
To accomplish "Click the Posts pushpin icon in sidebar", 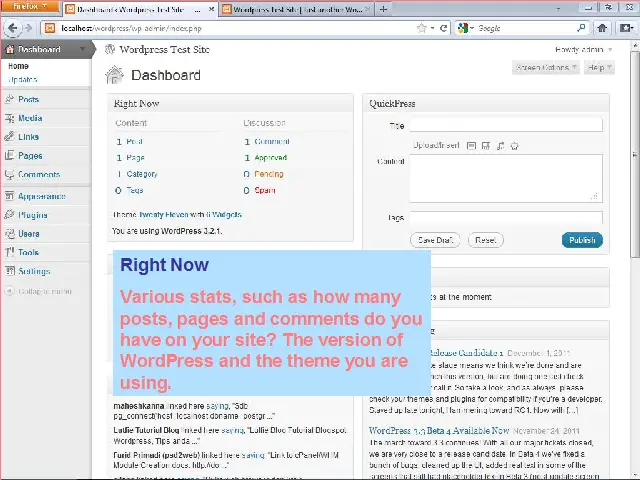I will (9, 99).
